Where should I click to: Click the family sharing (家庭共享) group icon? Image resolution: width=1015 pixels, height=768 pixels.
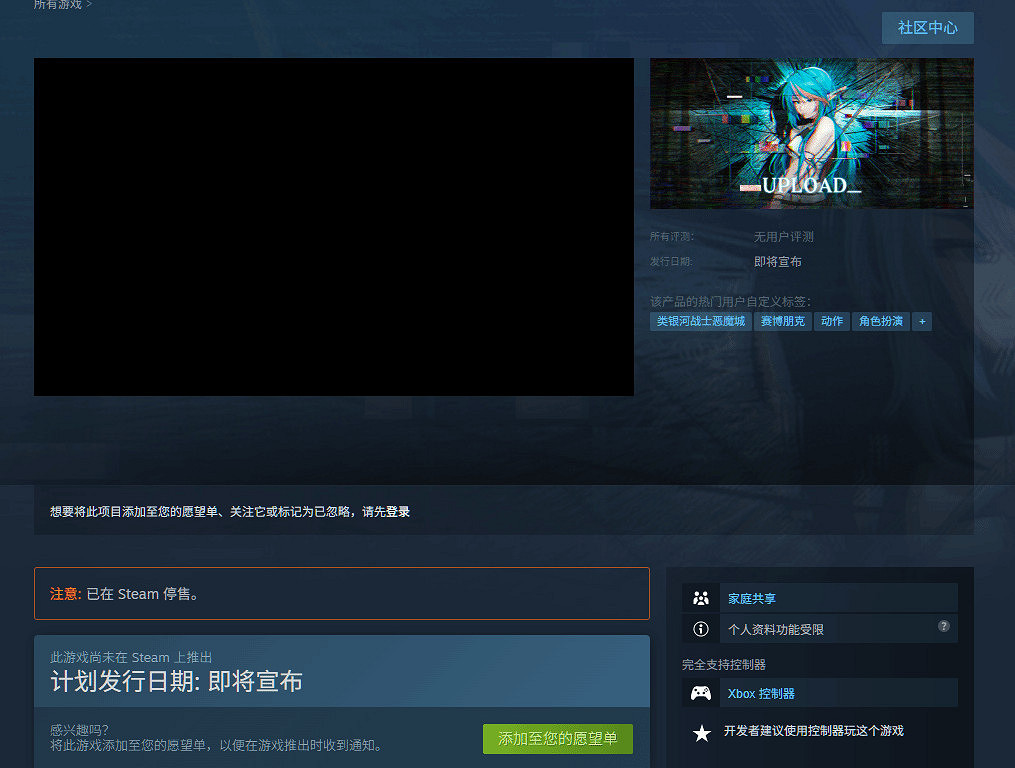pos(701,597)
